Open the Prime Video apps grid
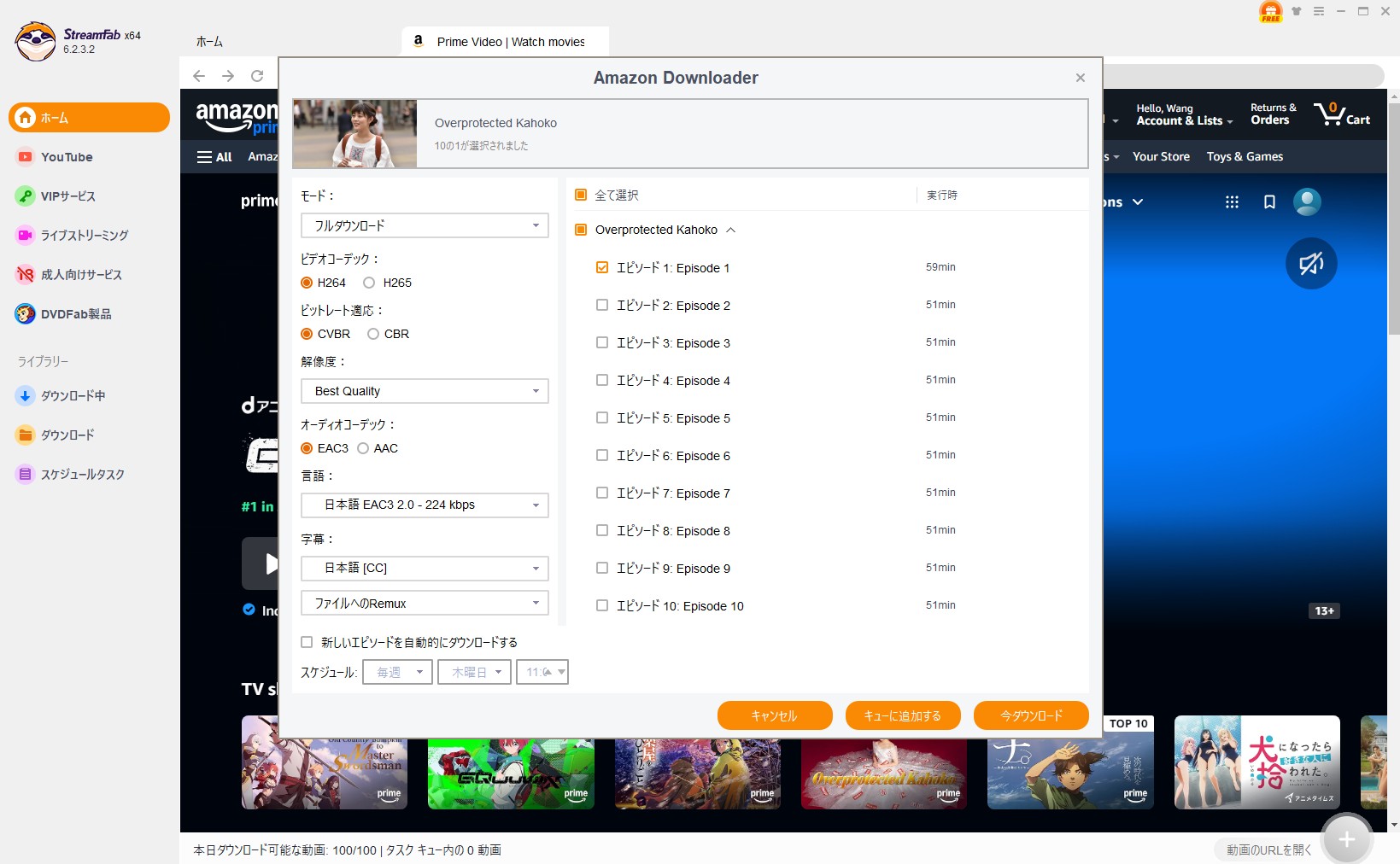This screenshot has width=1400, height=864. point(1232,202)
